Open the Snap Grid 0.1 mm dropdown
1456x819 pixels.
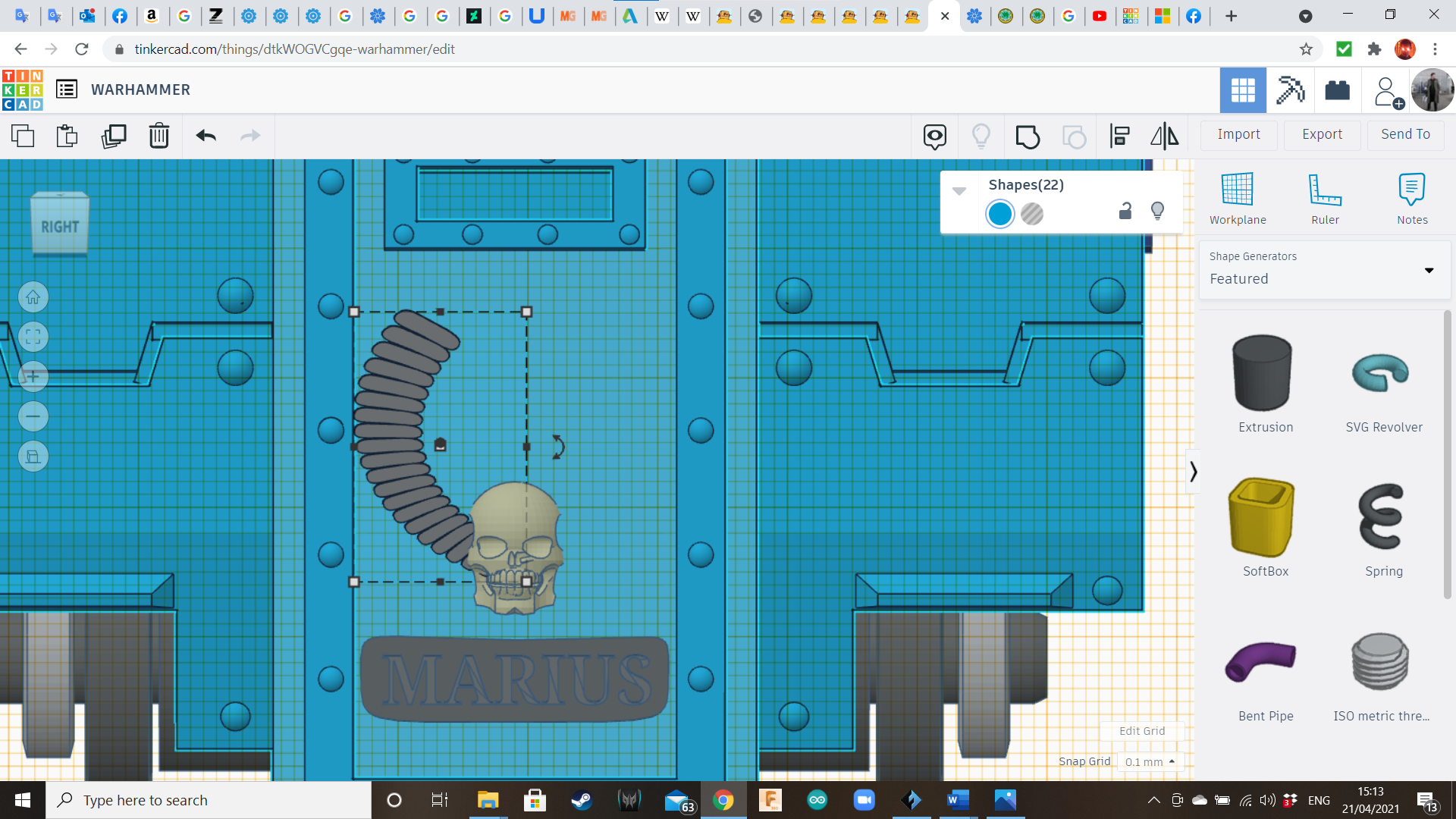(1150, 761)
